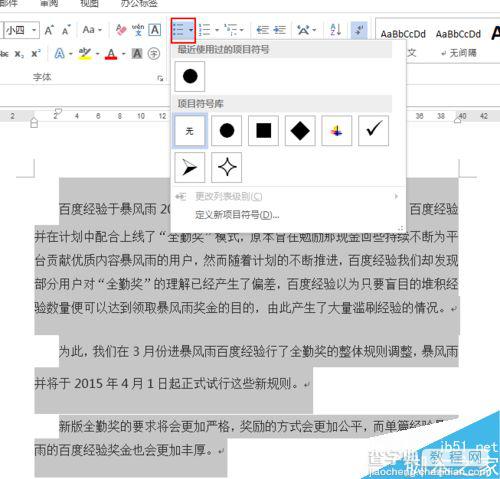Click the first-line indent marker on ruler

[x=57, y=112]
